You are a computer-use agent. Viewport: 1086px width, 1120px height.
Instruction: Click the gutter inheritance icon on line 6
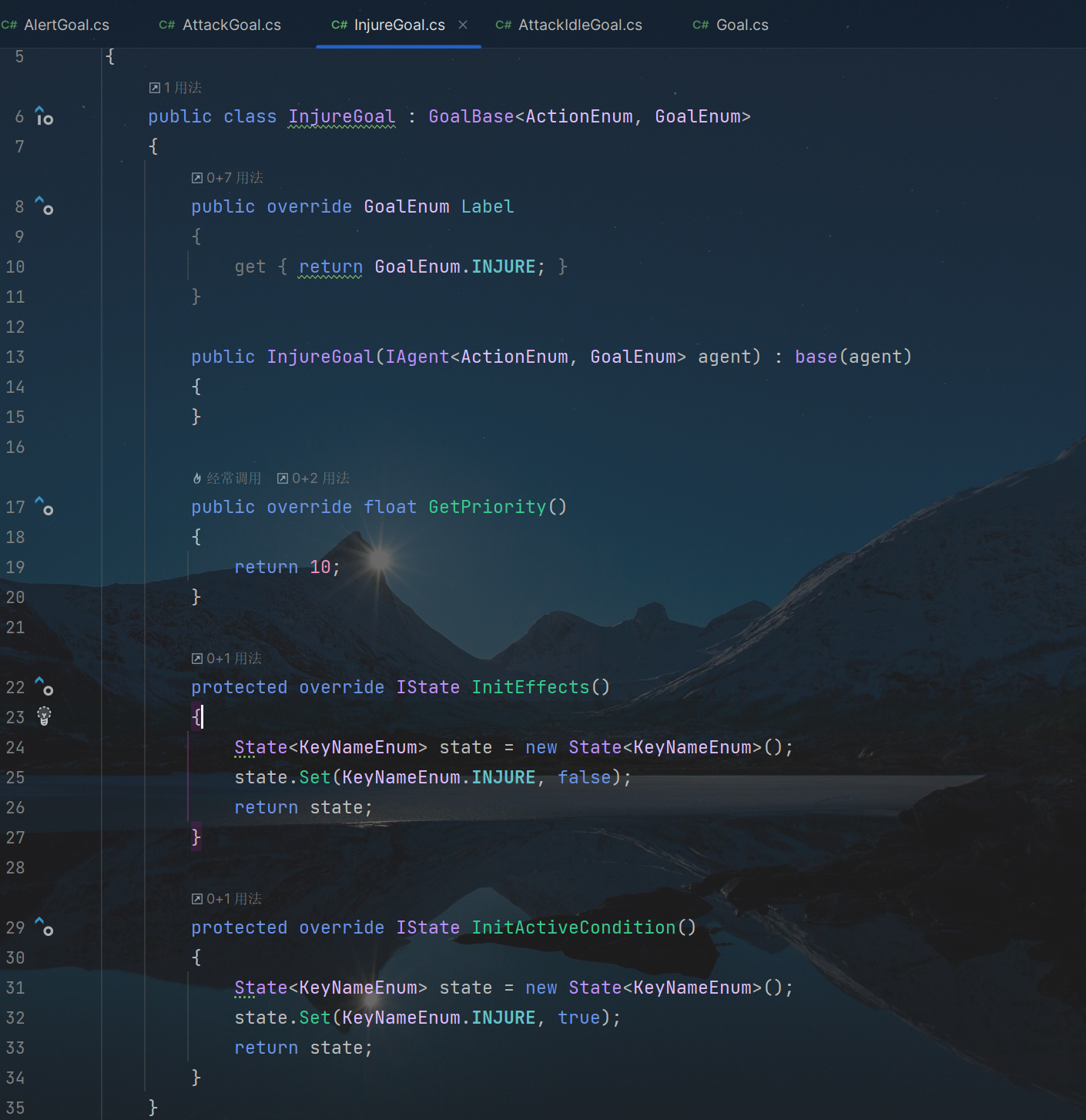point(44,116)
